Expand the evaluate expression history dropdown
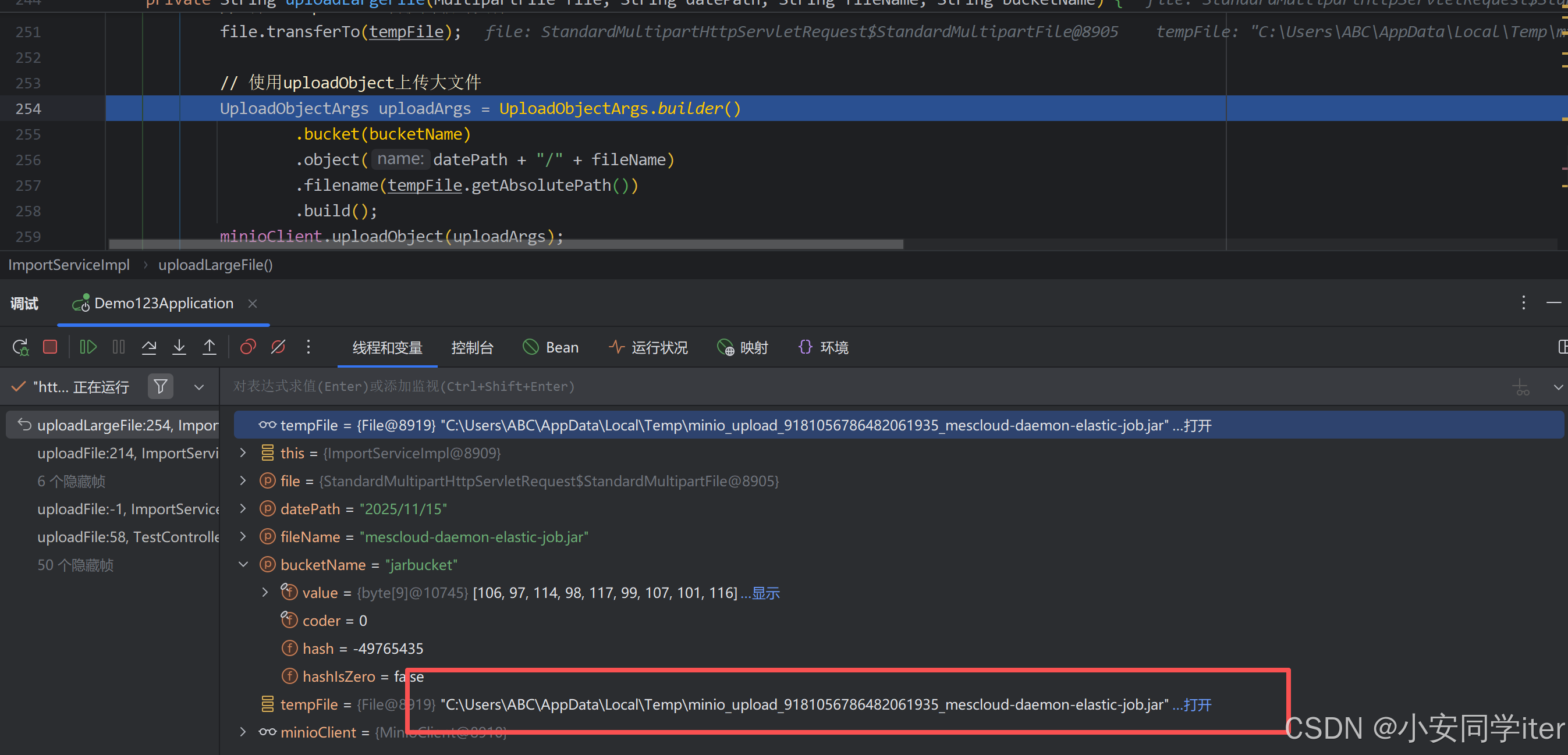 click(x=1558, y=387)
